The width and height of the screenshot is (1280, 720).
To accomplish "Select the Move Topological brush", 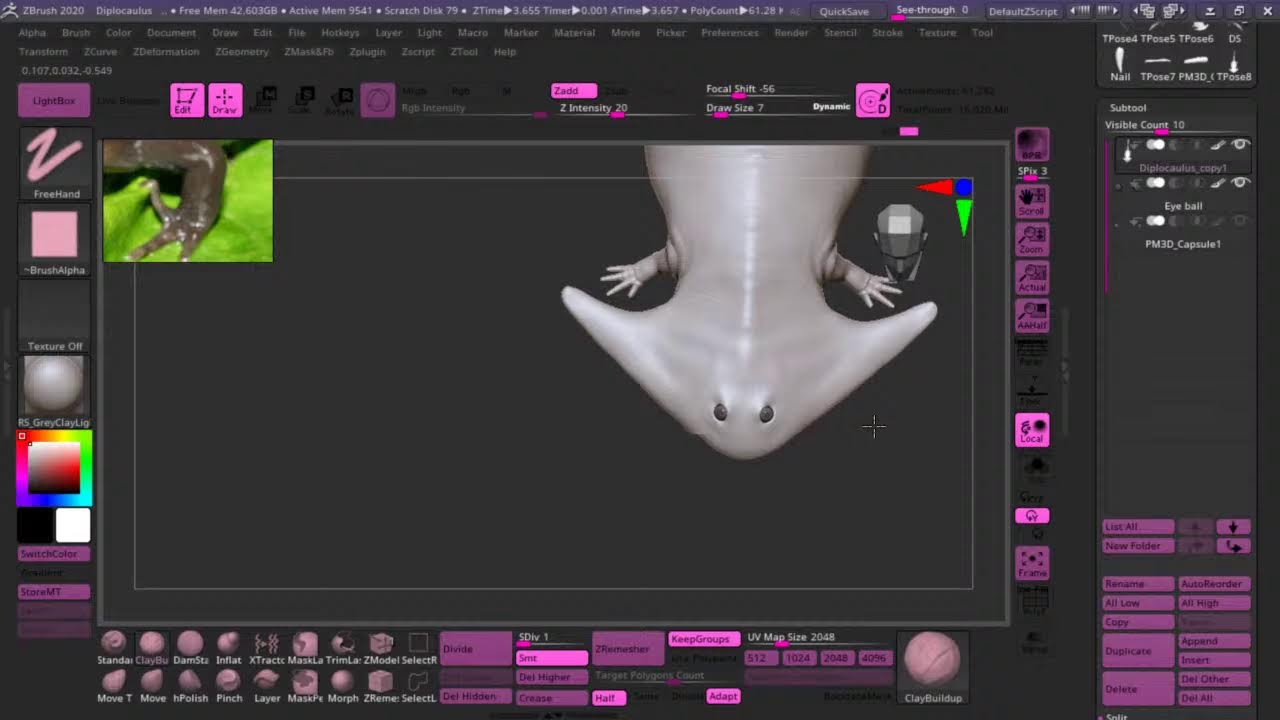I will point(114,686).
